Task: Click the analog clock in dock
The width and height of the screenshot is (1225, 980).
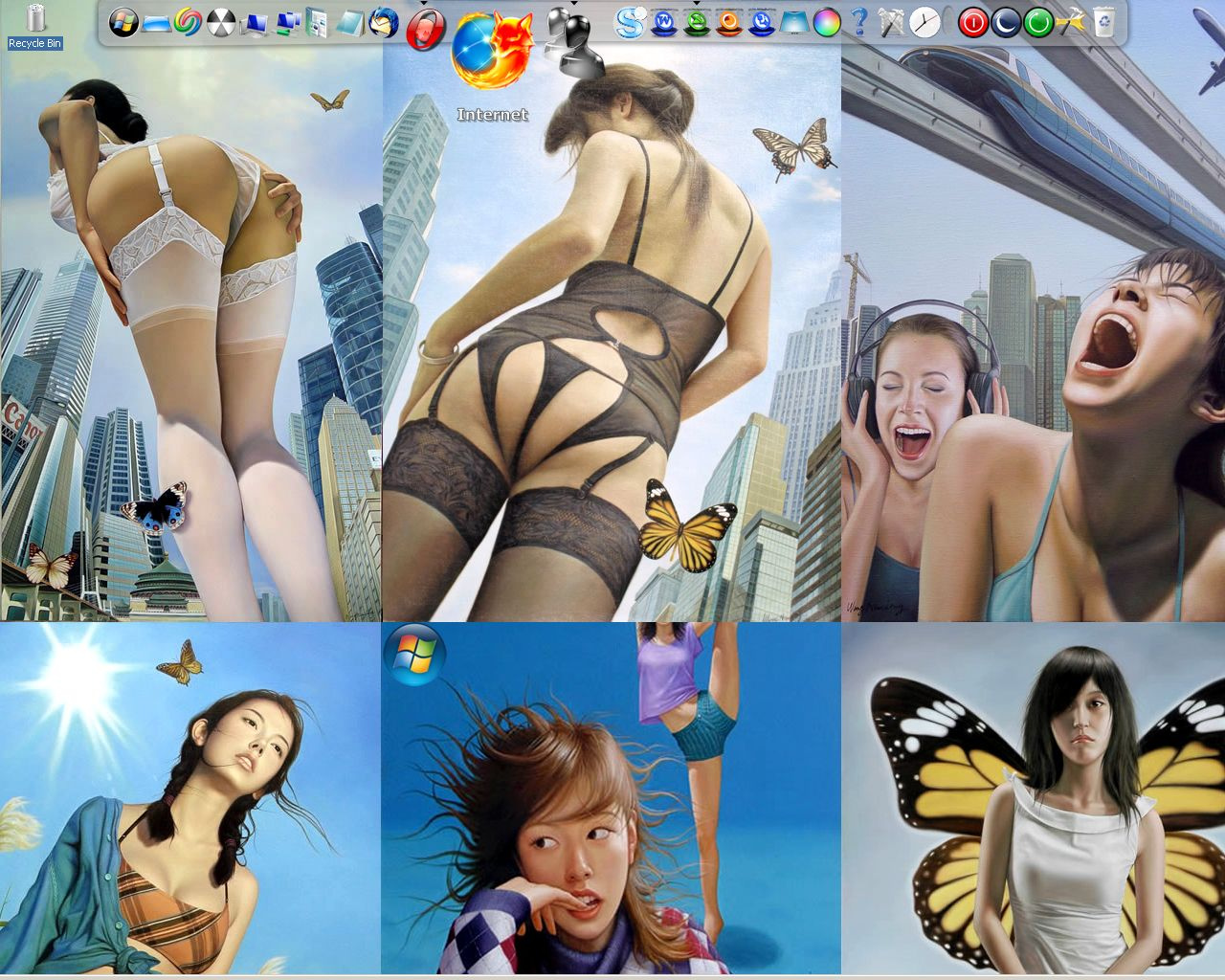Action: pyautogui.click(x=924, y=22)
